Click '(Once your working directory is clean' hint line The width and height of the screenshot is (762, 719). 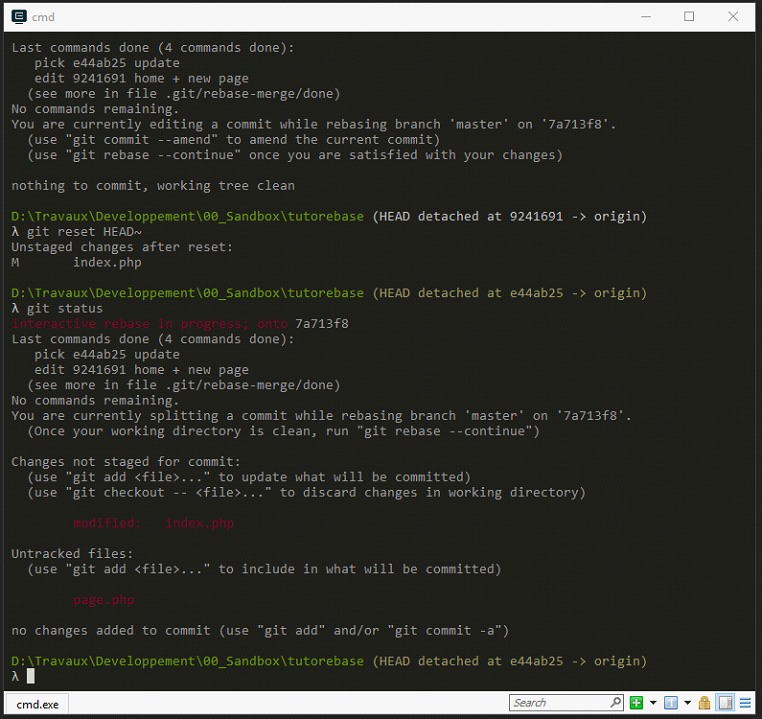[283, 431]
